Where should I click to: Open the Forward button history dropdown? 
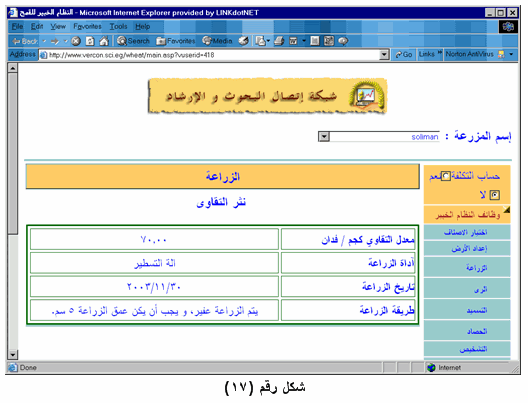pos(66,41)
